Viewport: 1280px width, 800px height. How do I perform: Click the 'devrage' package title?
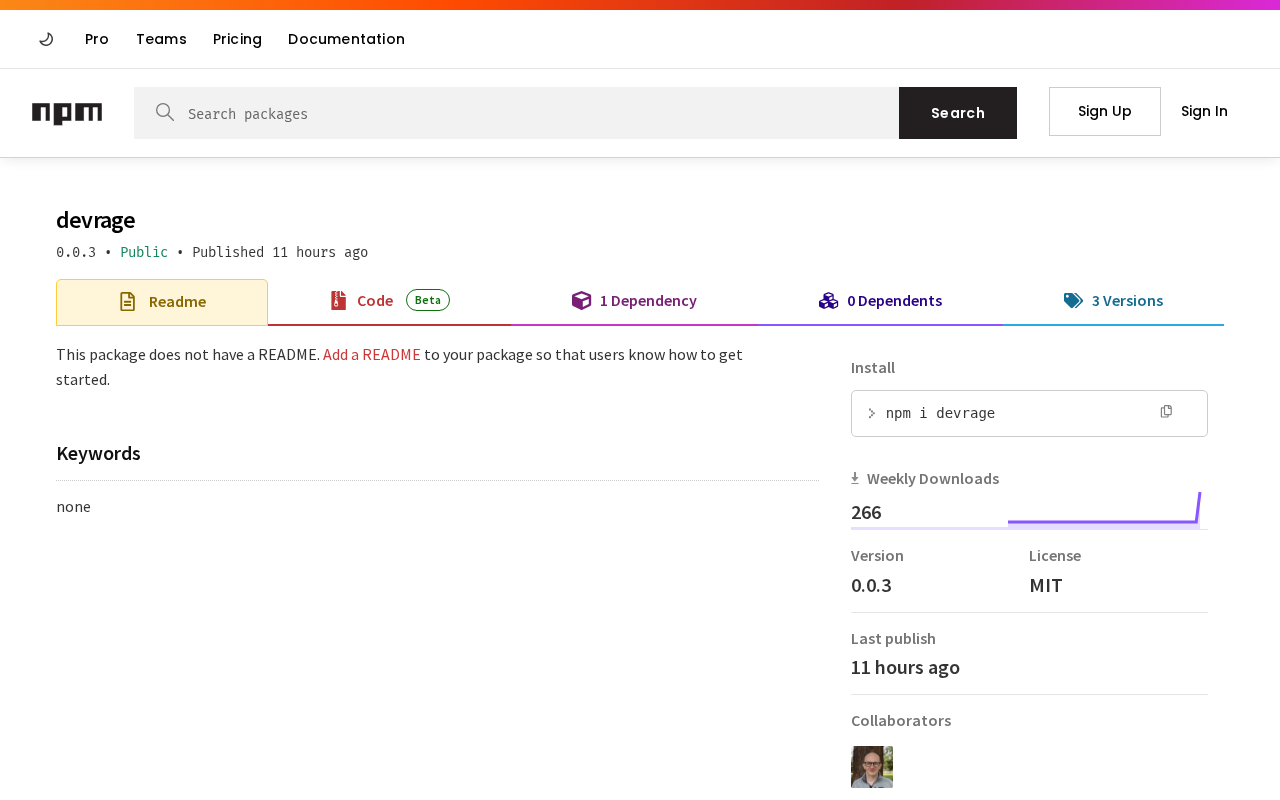tap(95, 220)
